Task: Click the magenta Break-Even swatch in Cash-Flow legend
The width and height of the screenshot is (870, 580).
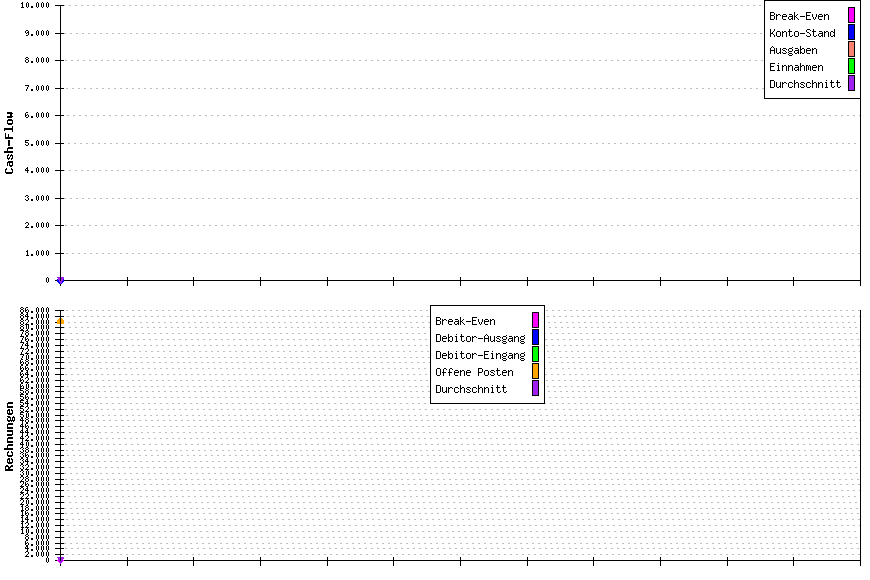Action: (851, 16)
